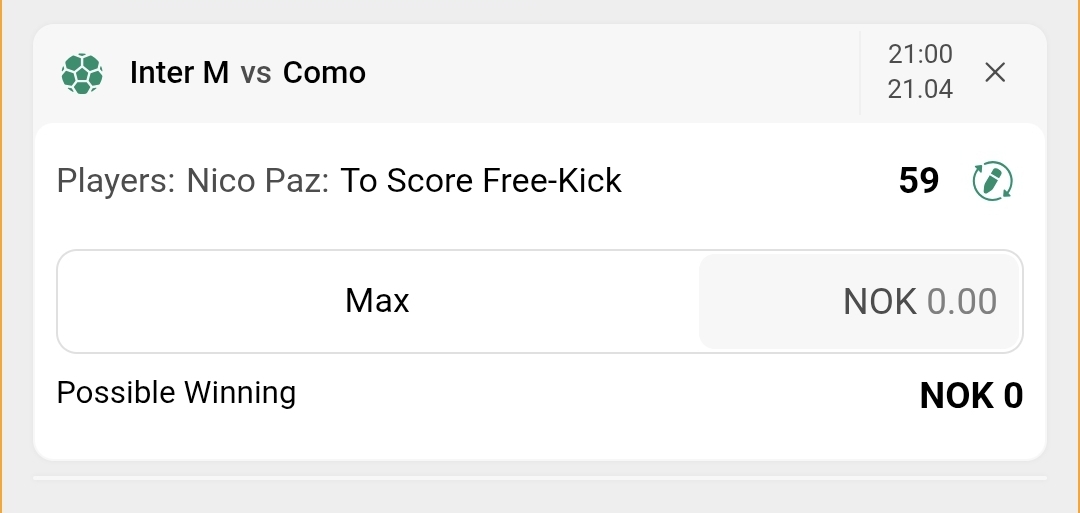
Task: Tap the 'Players: Nico Paz:' label
Action: pos(193,181)
